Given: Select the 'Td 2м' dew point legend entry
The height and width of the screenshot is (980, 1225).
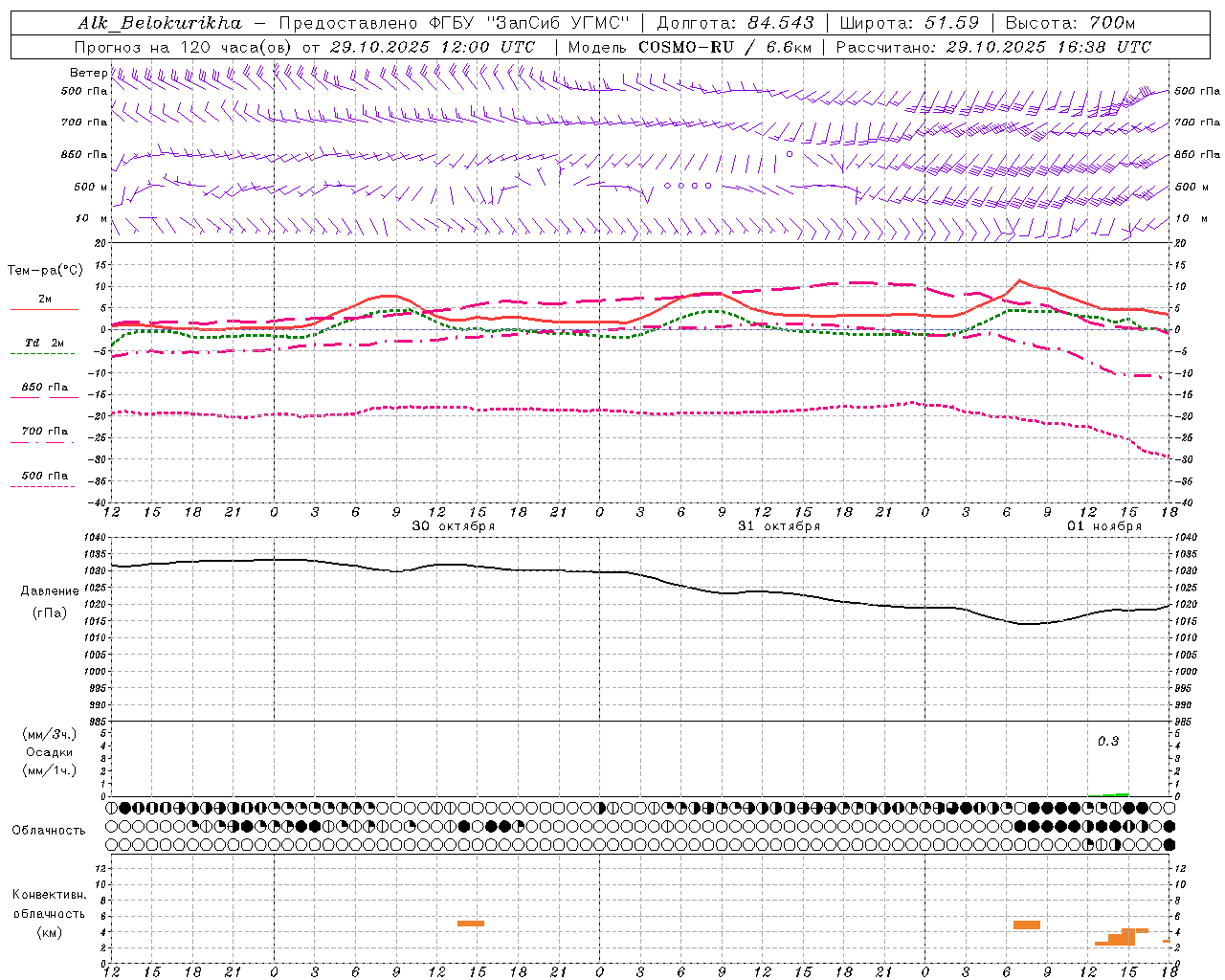Looking at the screenshot, I should pos(45,343).
